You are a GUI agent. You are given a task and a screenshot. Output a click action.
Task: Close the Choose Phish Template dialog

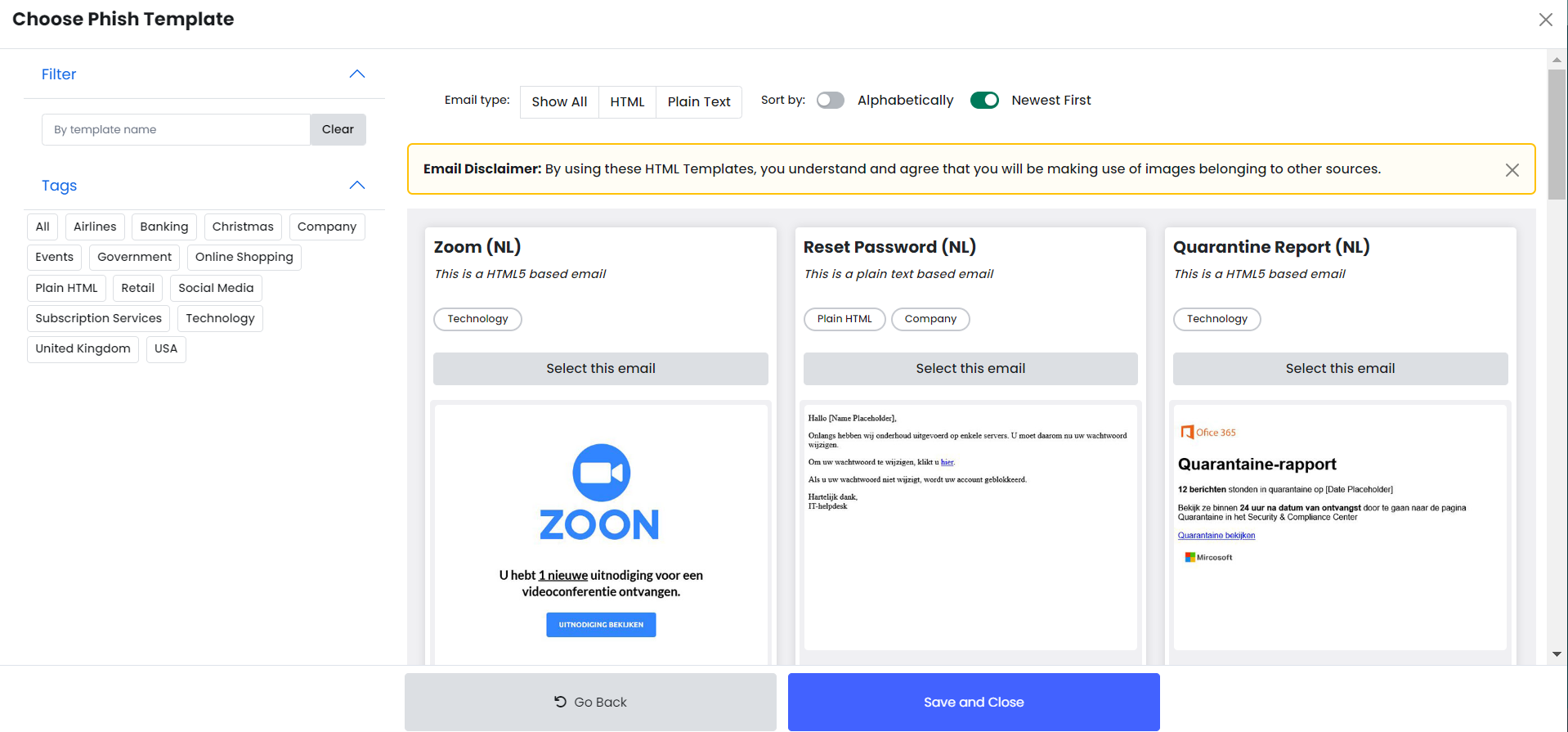[1545, 20]
